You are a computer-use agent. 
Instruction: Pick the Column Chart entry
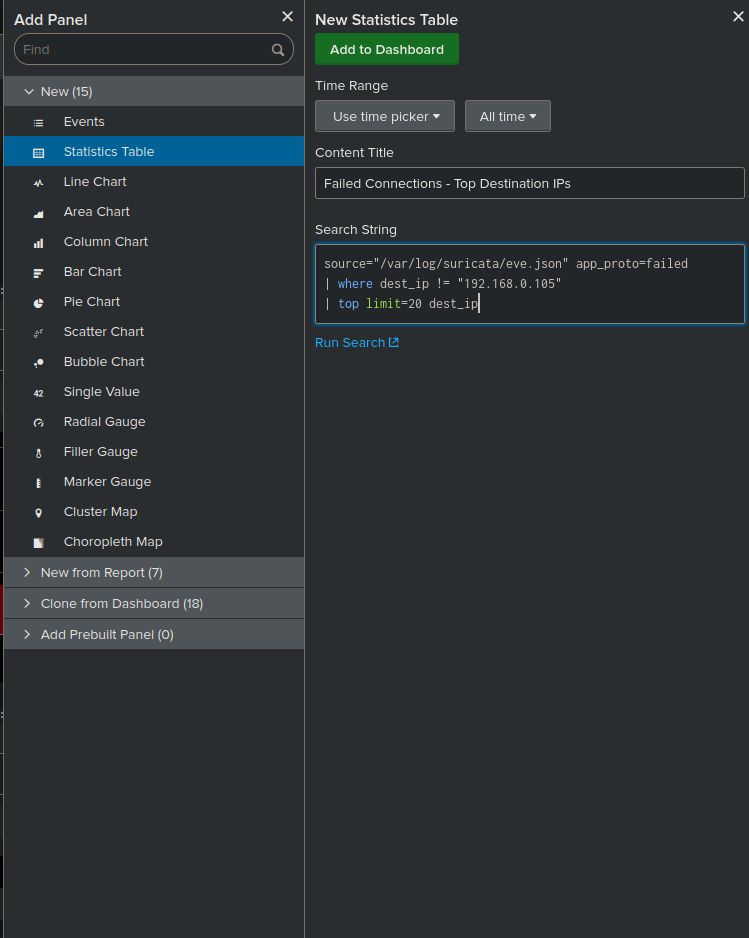point(154,242)
